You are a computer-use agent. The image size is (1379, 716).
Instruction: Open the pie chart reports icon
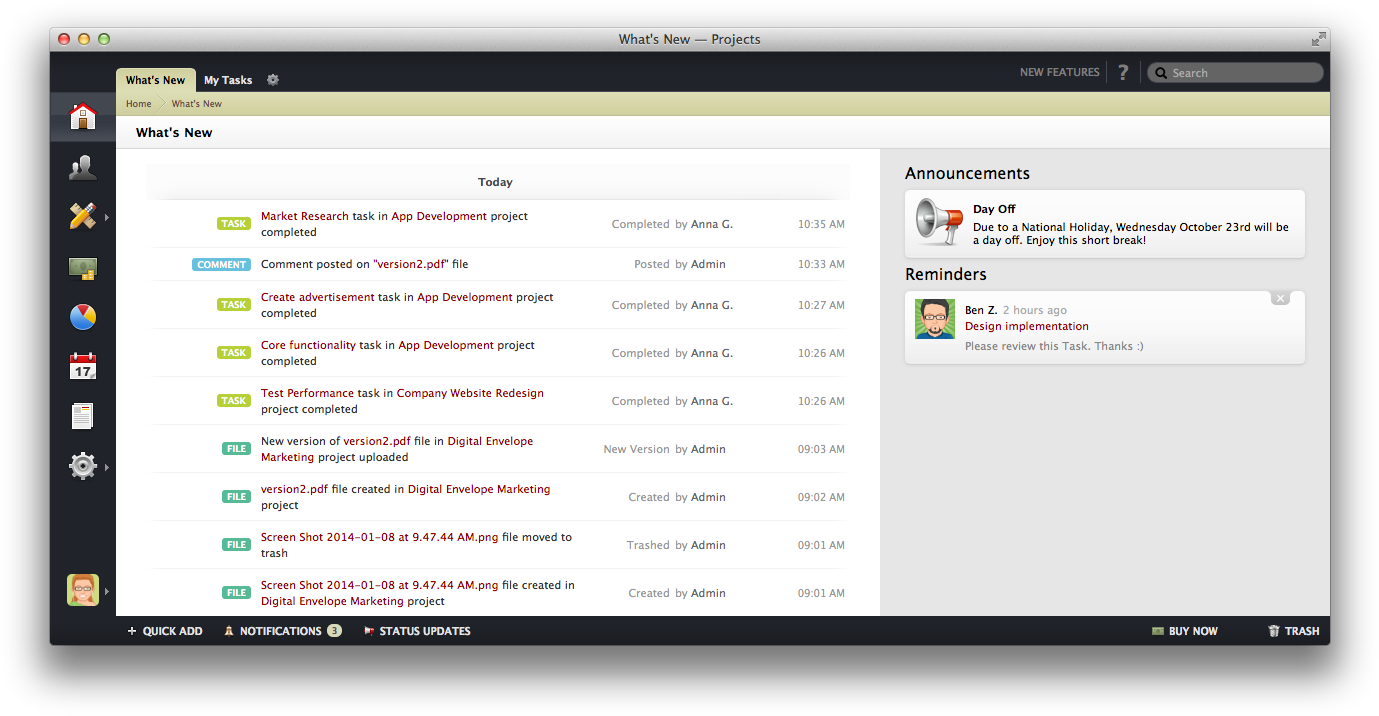pyautogui.click(x=82, y=316)
